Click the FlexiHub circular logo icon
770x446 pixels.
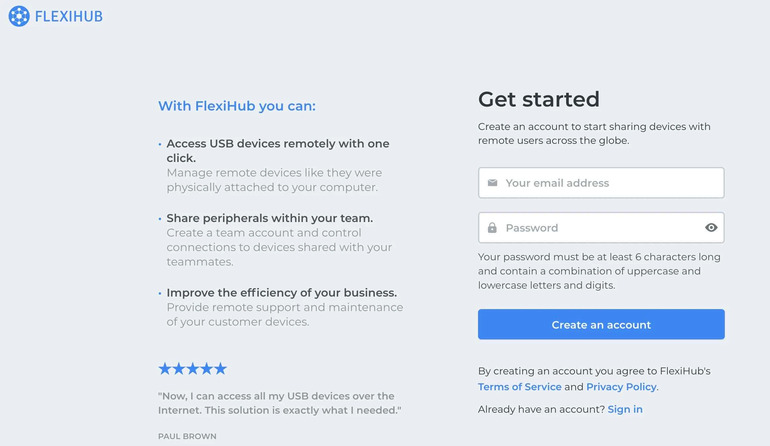[x=19, y=16]
